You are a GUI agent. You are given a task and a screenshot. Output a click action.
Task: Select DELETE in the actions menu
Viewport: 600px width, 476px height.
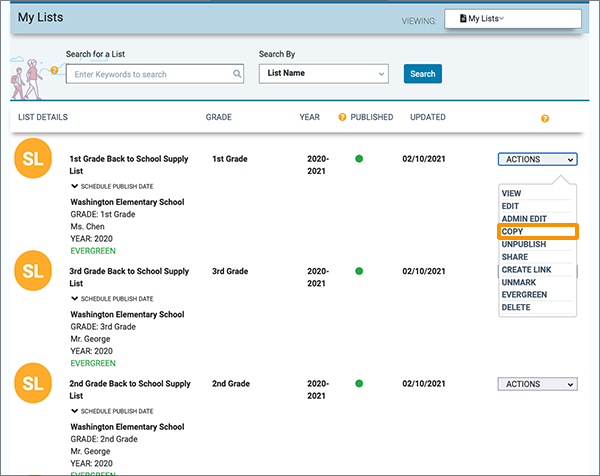click(x=516, y=307)
